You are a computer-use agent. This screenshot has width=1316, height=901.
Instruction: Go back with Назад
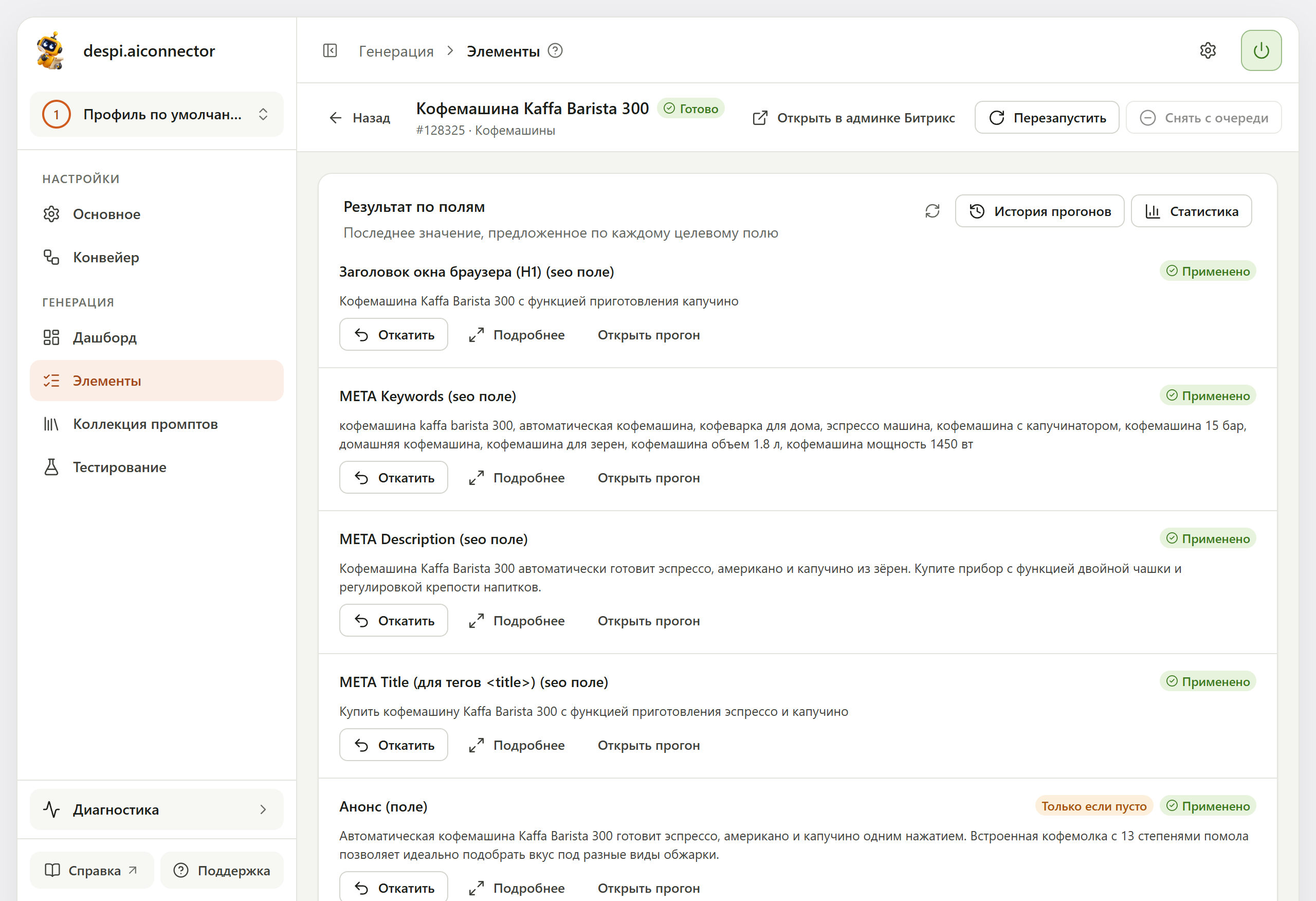pyautogui.click(x=359, y=118)
